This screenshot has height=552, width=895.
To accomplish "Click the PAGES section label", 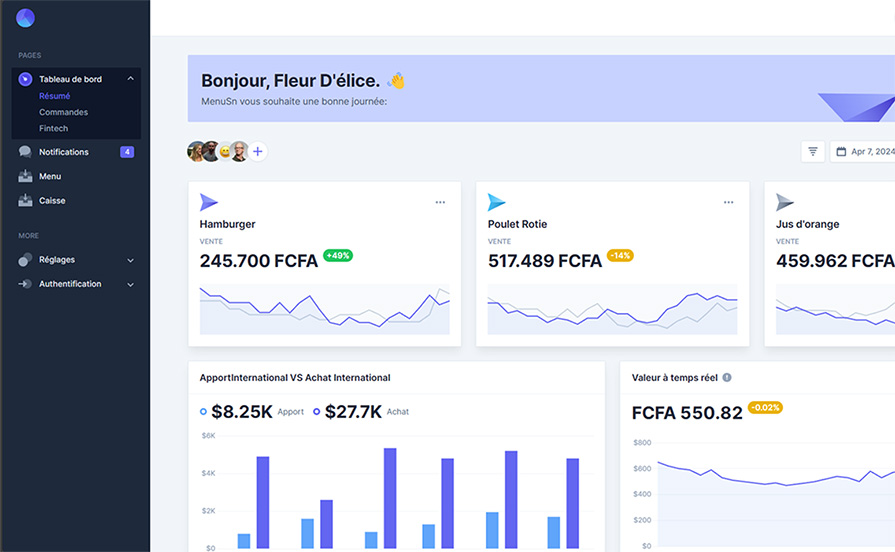I will 30,55.
